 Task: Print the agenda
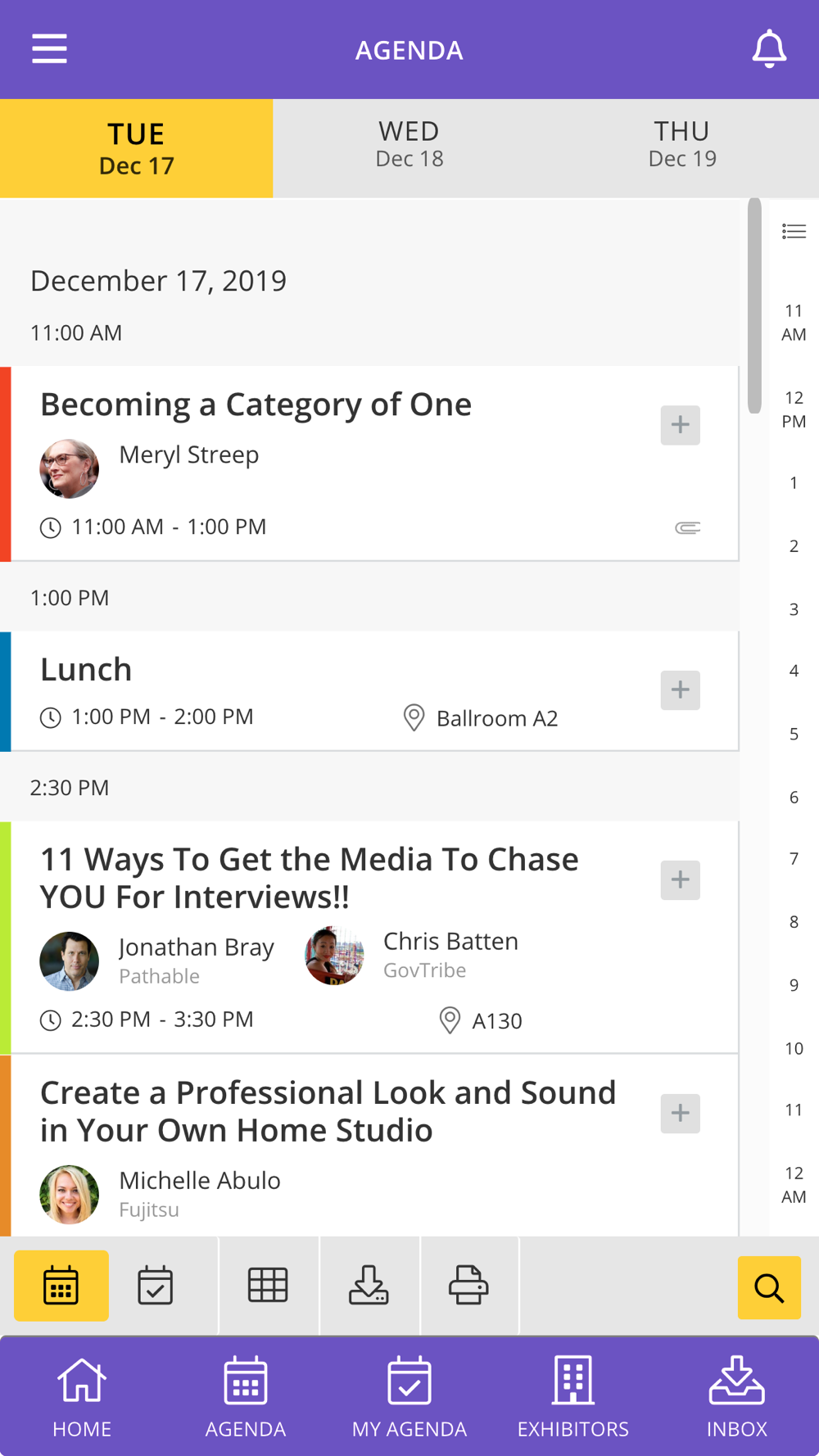pos(468,1285)
